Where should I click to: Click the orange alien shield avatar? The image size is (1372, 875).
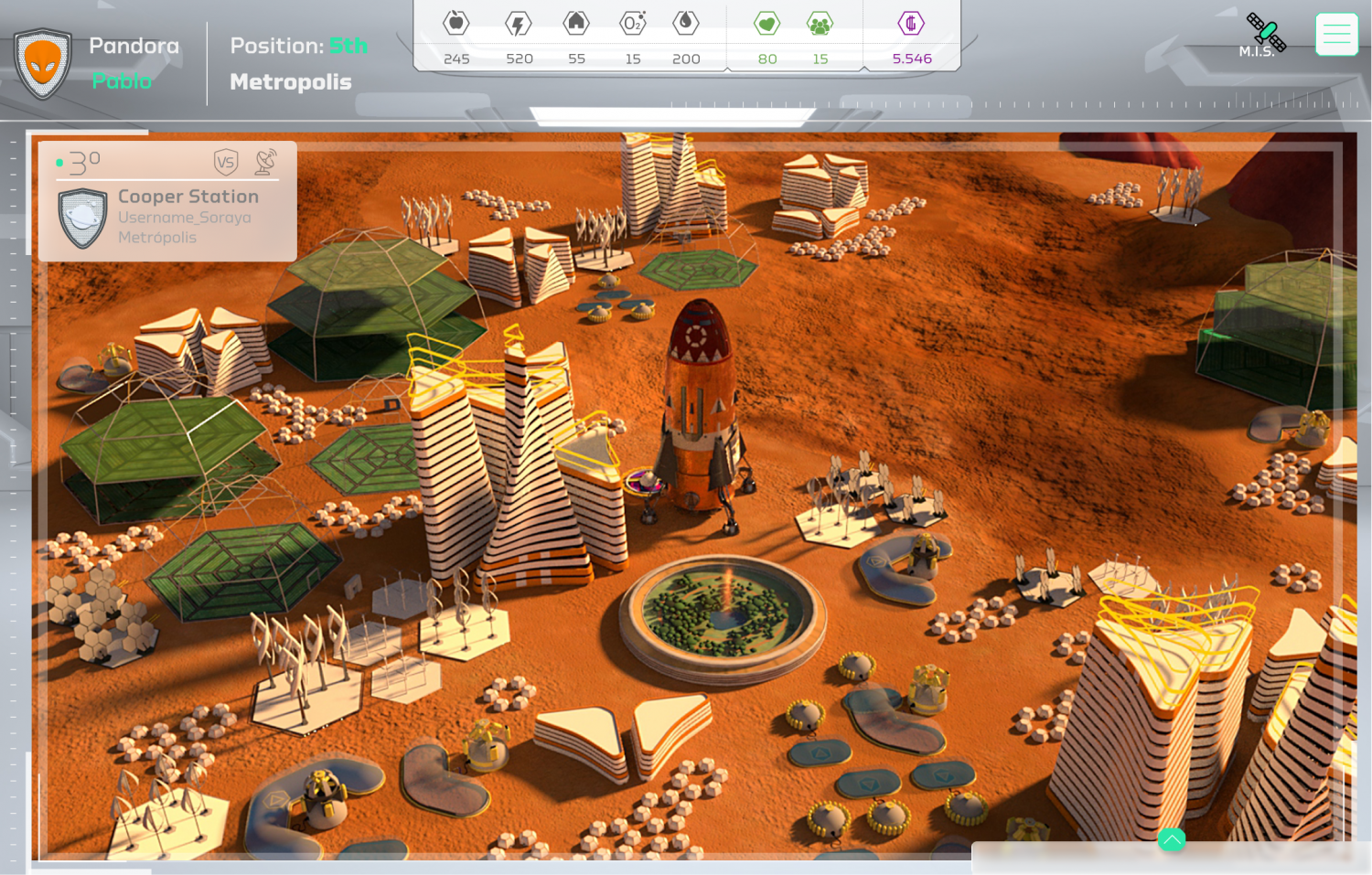click(43, 63)
